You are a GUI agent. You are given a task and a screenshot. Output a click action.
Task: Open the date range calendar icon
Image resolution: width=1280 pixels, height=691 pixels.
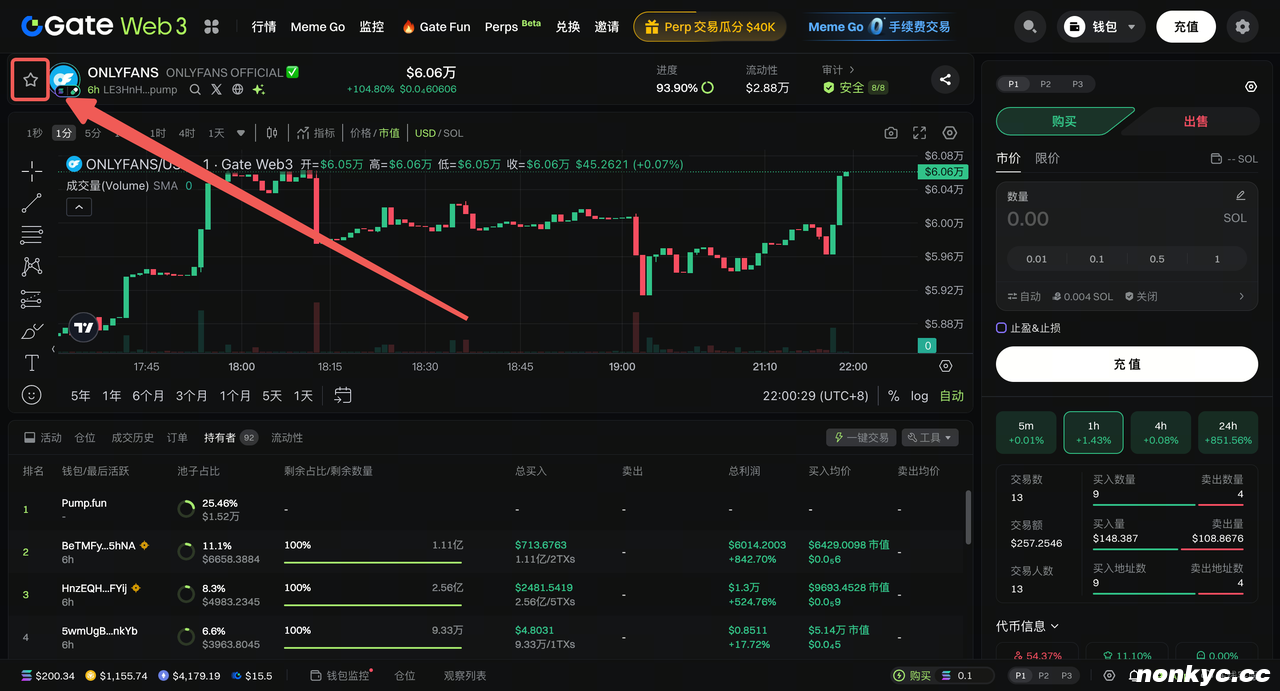[343, 395]
